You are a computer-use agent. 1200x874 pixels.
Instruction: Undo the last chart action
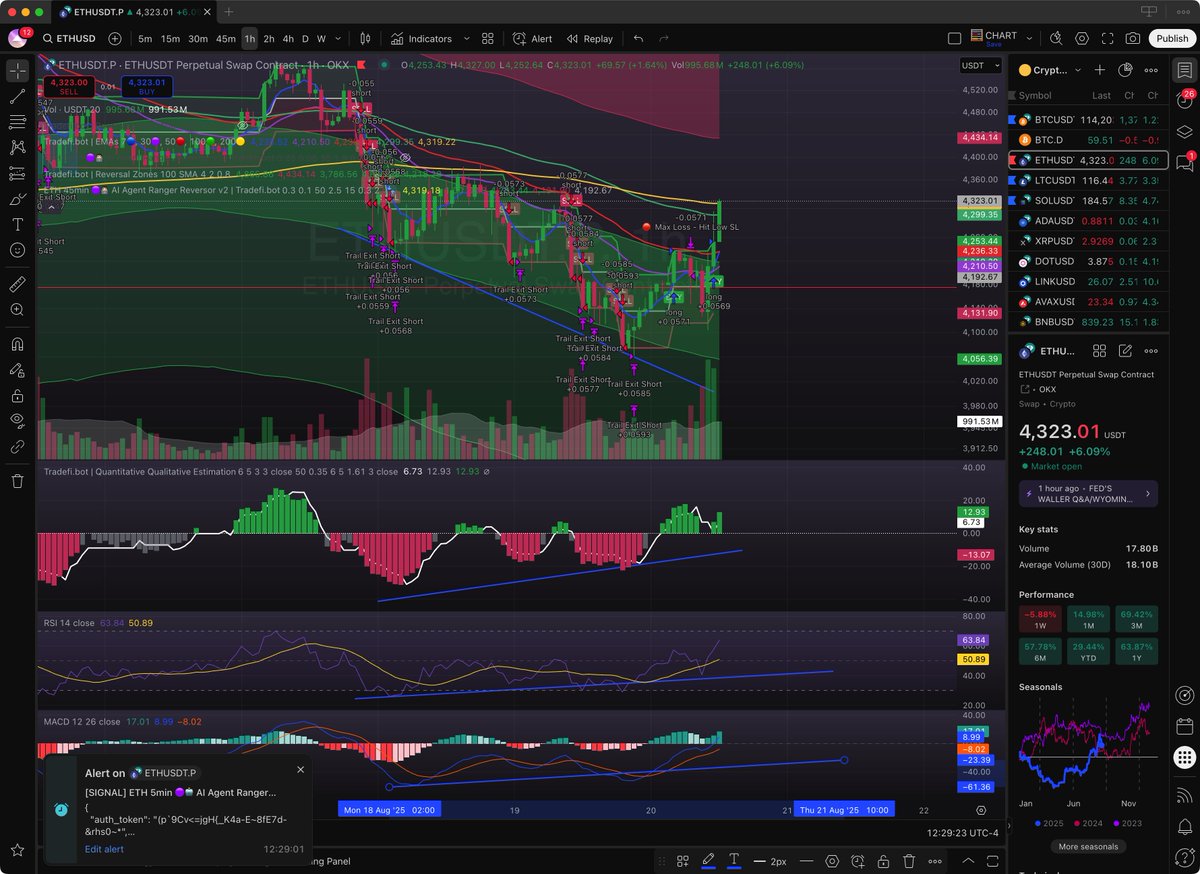pos(638,39)
